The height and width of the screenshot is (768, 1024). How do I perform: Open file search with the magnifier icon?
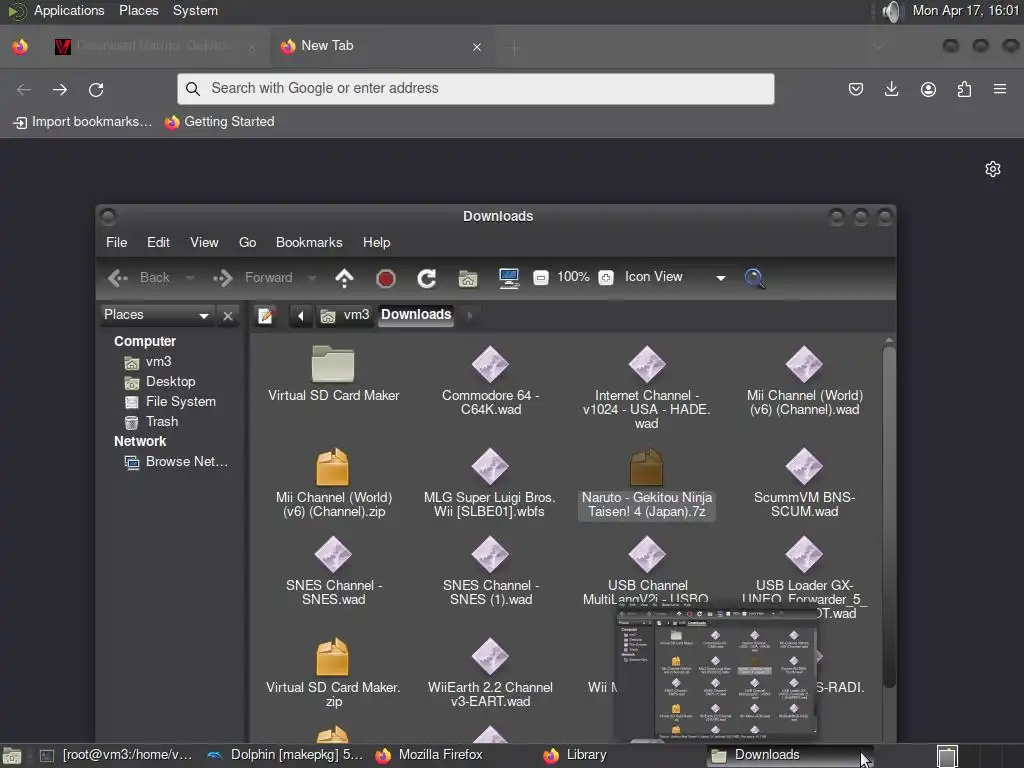(754, 278)
